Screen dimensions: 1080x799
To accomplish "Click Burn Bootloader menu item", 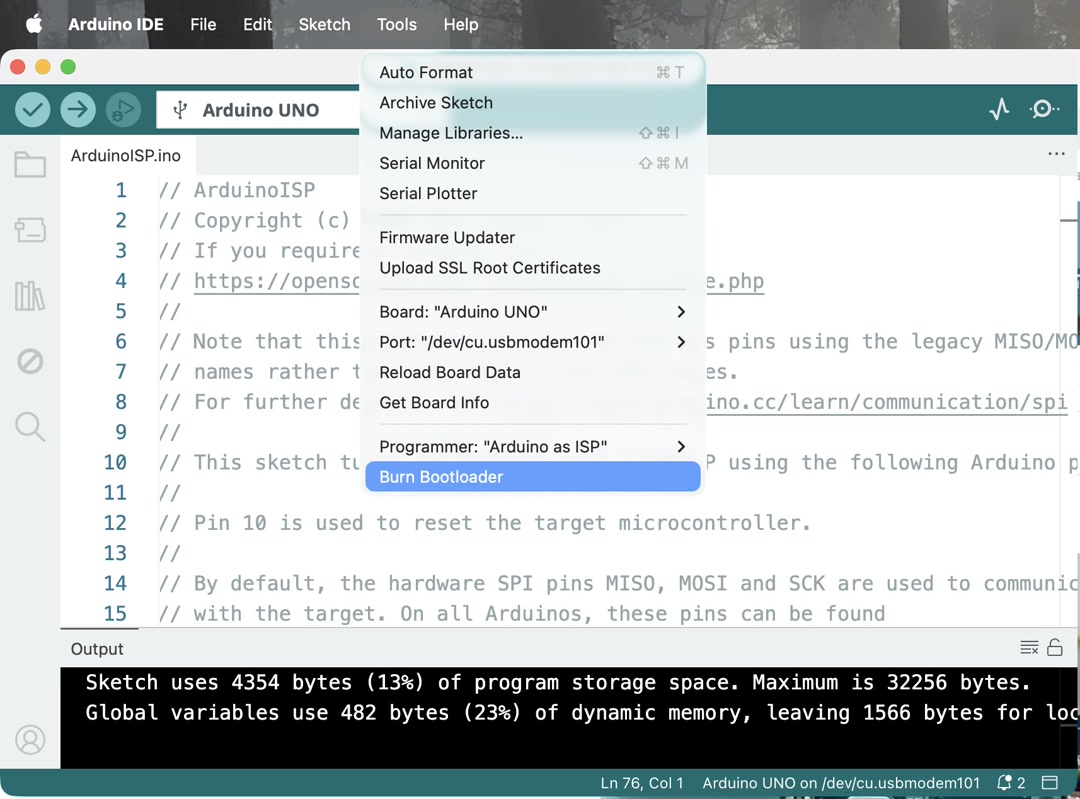I will [533, 477].
